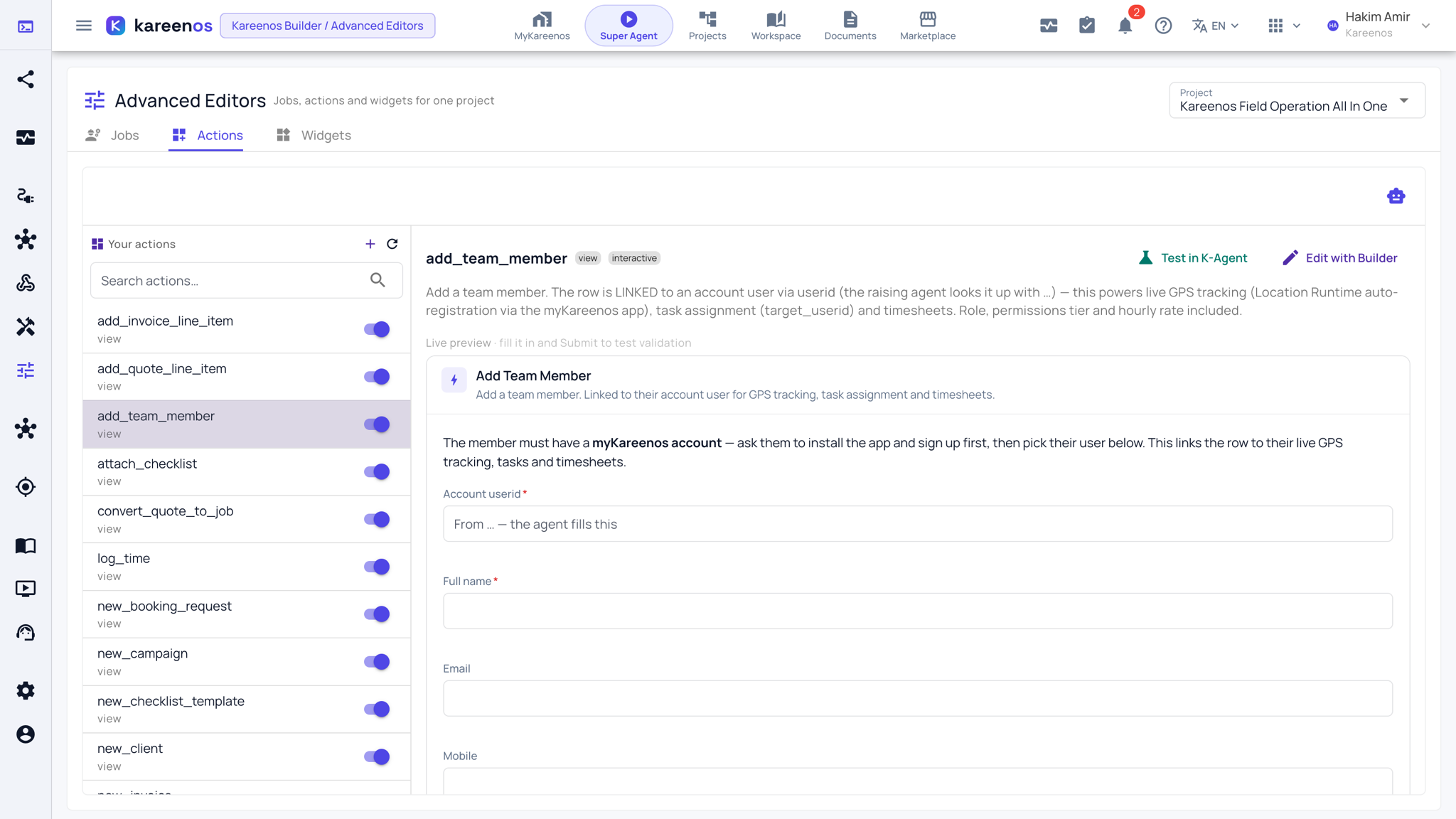Open Marketplace in top navigation
This screenshot has width=1456, height=819.
(x=928, y=26)
